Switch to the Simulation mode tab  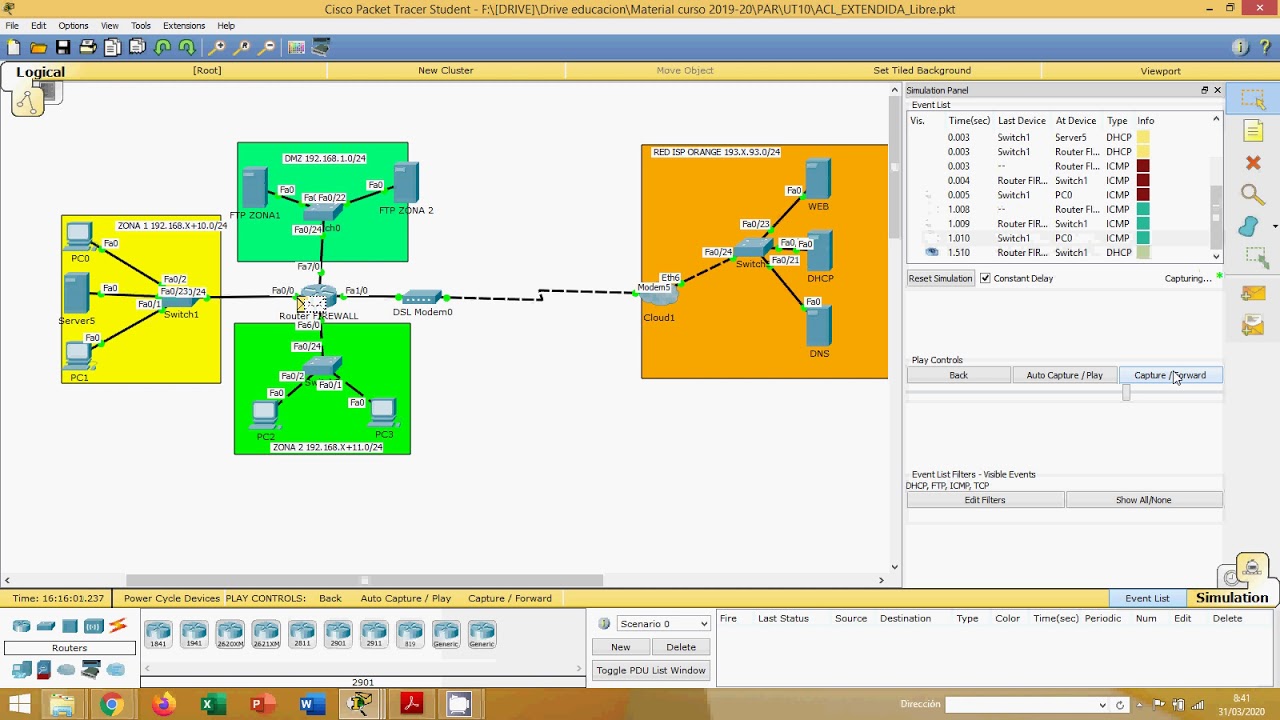(x=1231, y=598)
